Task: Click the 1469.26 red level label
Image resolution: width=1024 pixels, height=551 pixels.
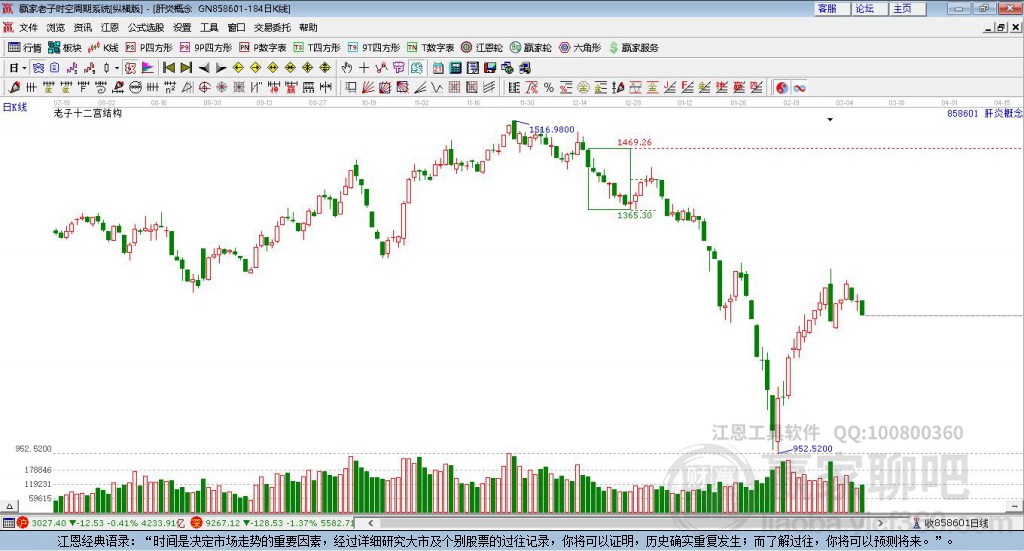Action: coord(634,142)
